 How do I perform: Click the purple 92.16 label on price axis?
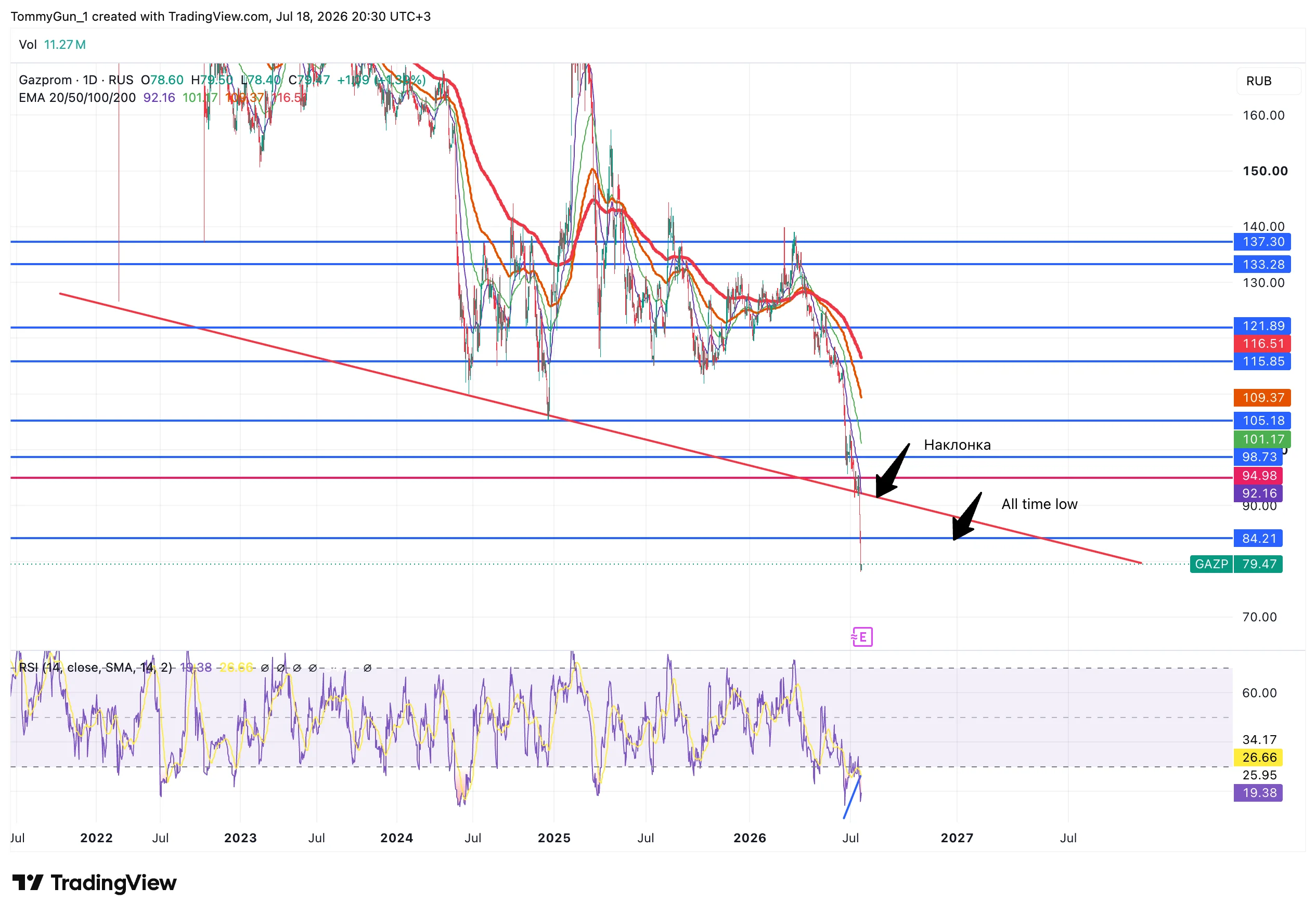click(x=1258, y=493)
